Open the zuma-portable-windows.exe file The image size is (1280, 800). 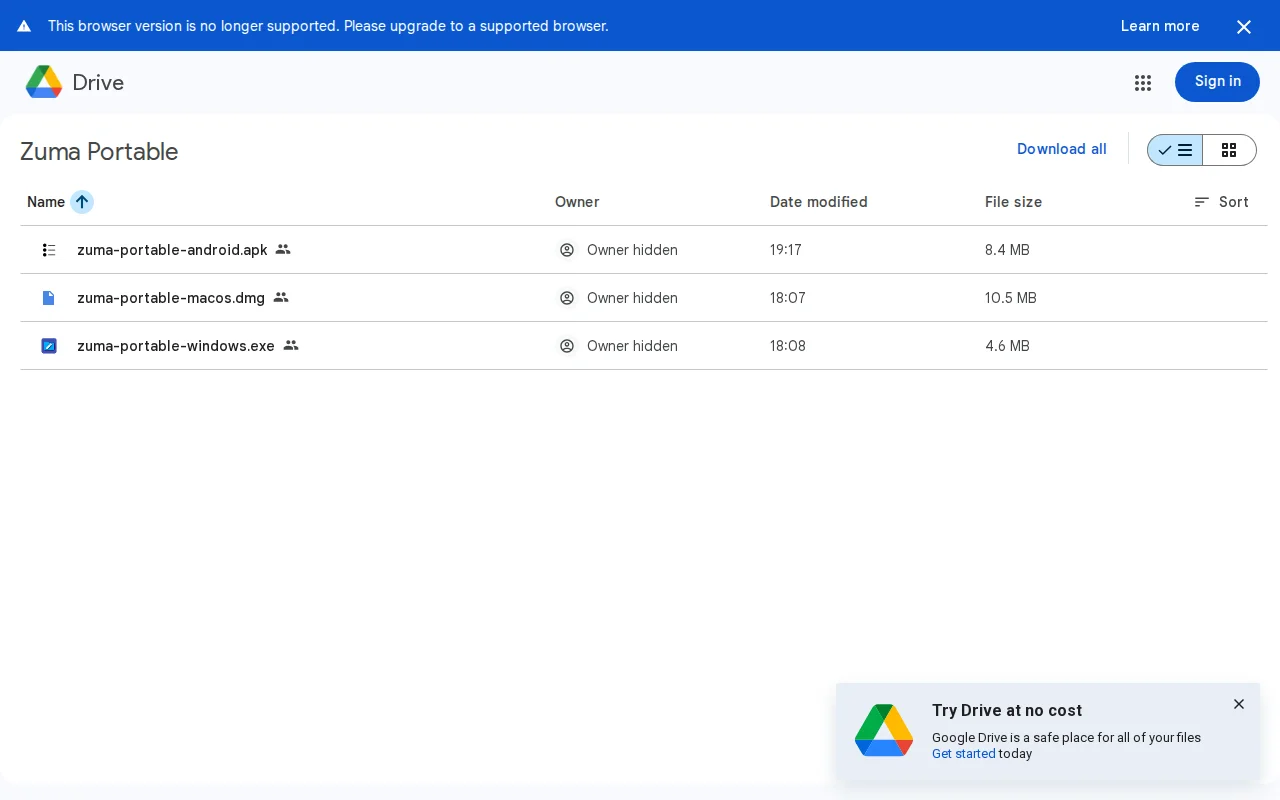point(176,346)
